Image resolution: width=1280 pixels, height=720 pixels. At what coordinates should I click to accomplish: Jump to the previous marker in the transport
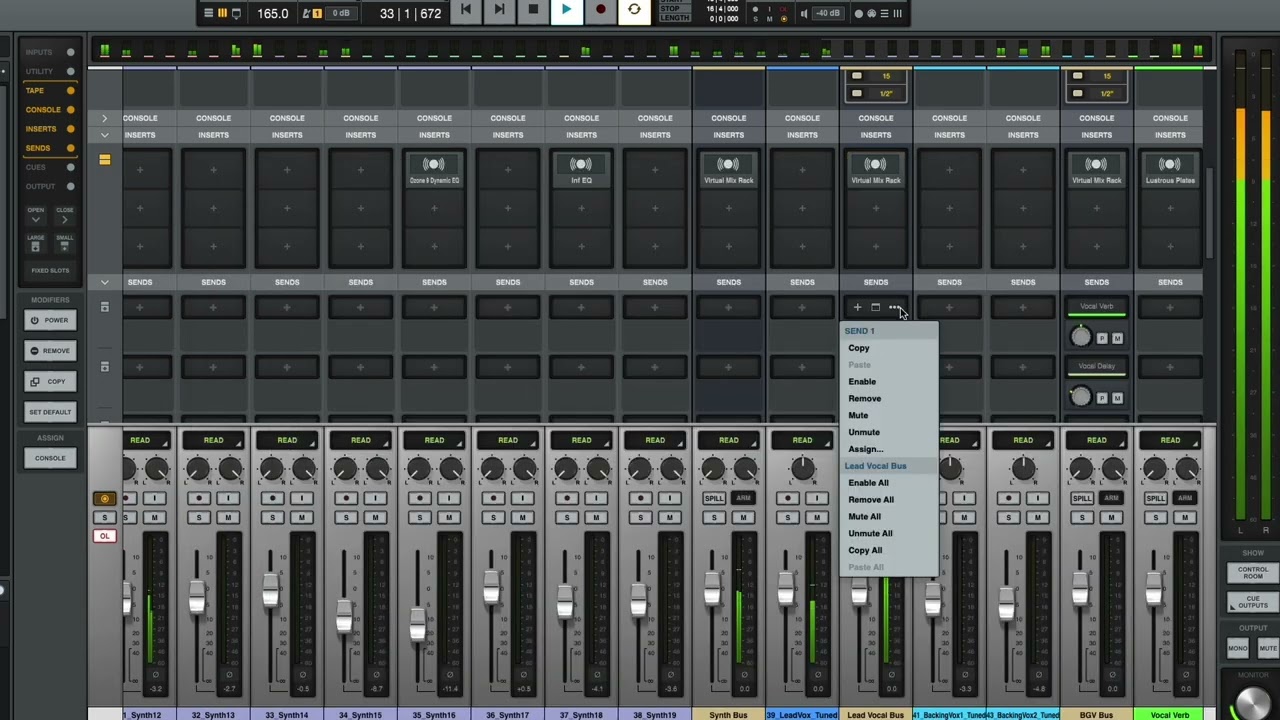(x=465, y=11)
